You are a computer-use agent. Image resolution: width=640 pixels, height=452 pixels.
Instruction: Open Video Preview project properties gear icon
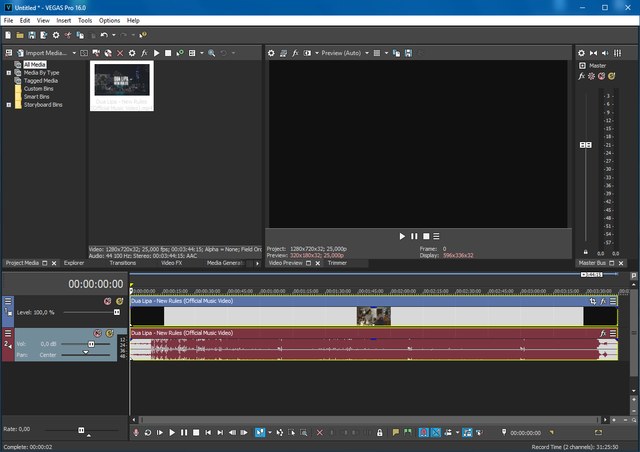(271, 52)
